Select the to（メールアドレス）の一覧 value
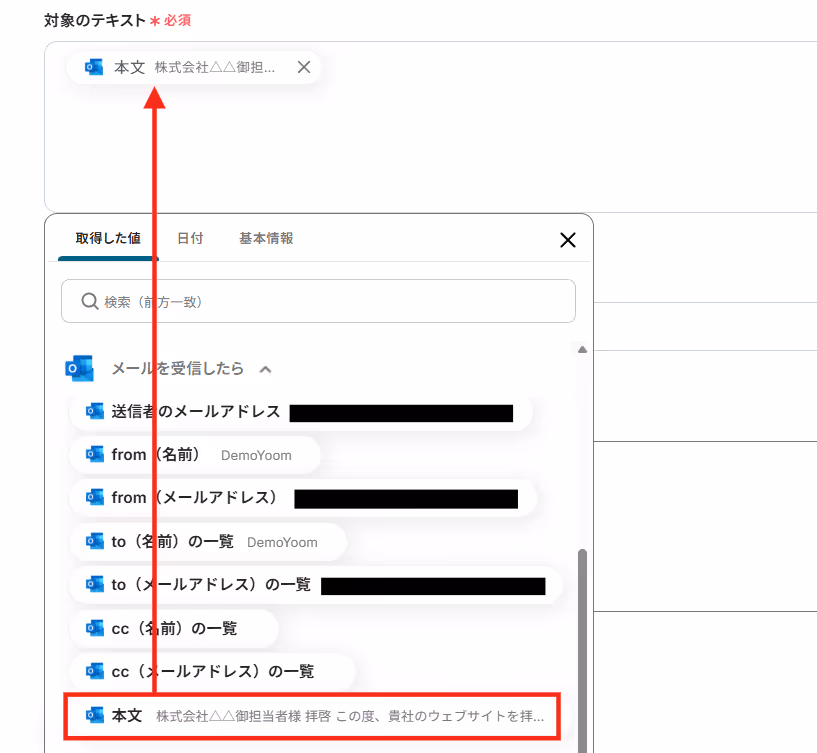 [x=316, y=585]
